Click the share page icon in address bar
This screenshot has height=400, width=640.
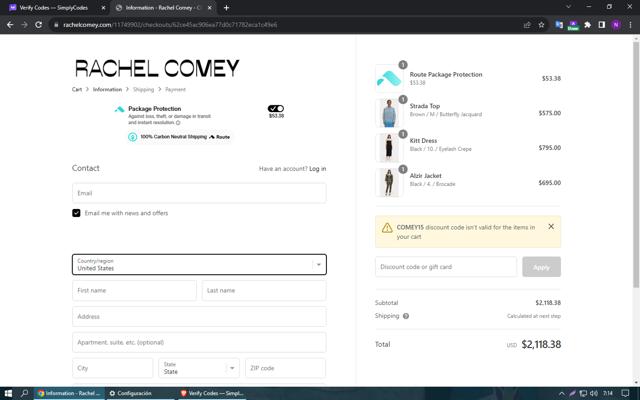(527, 25)
